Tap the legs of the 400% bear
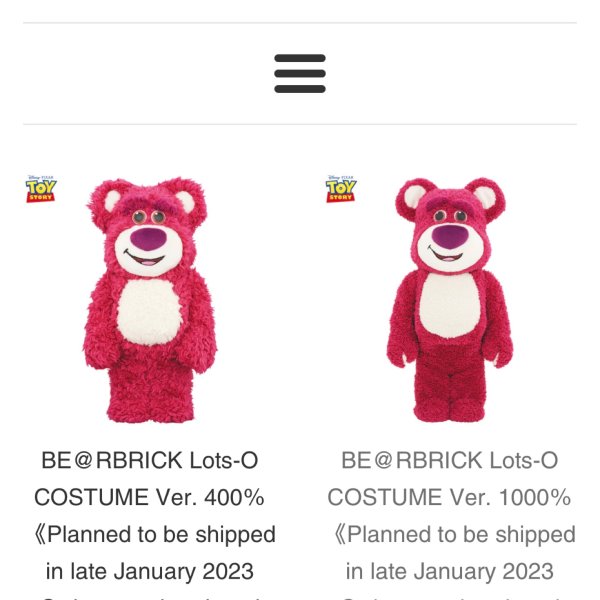 pyautogui.click(x=150, y=394)
